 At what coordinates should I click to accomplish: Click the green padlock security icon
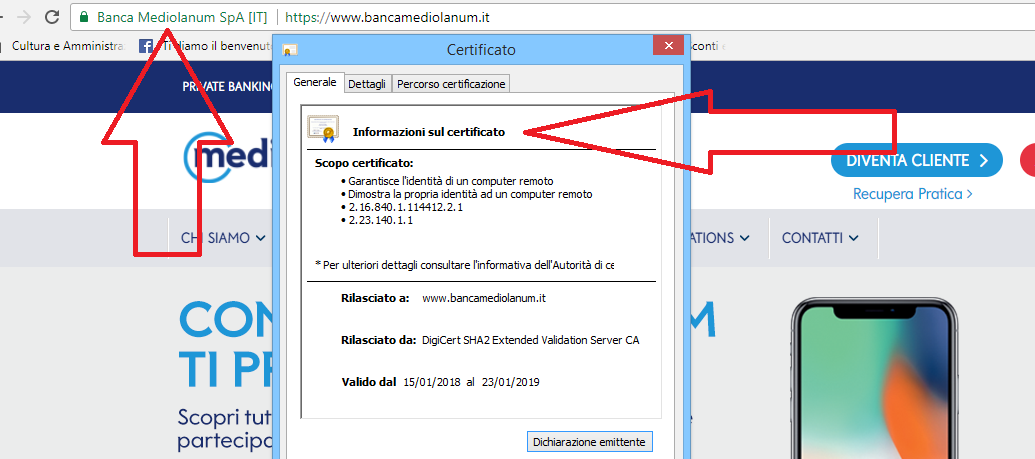tap(84, 17)
